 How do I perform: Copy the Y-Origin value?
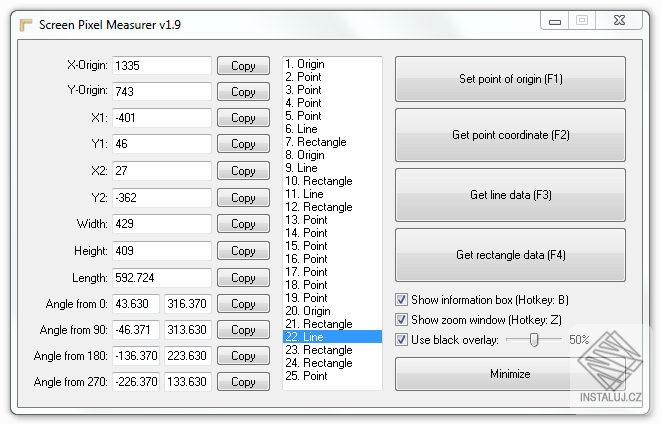point(243,91)
